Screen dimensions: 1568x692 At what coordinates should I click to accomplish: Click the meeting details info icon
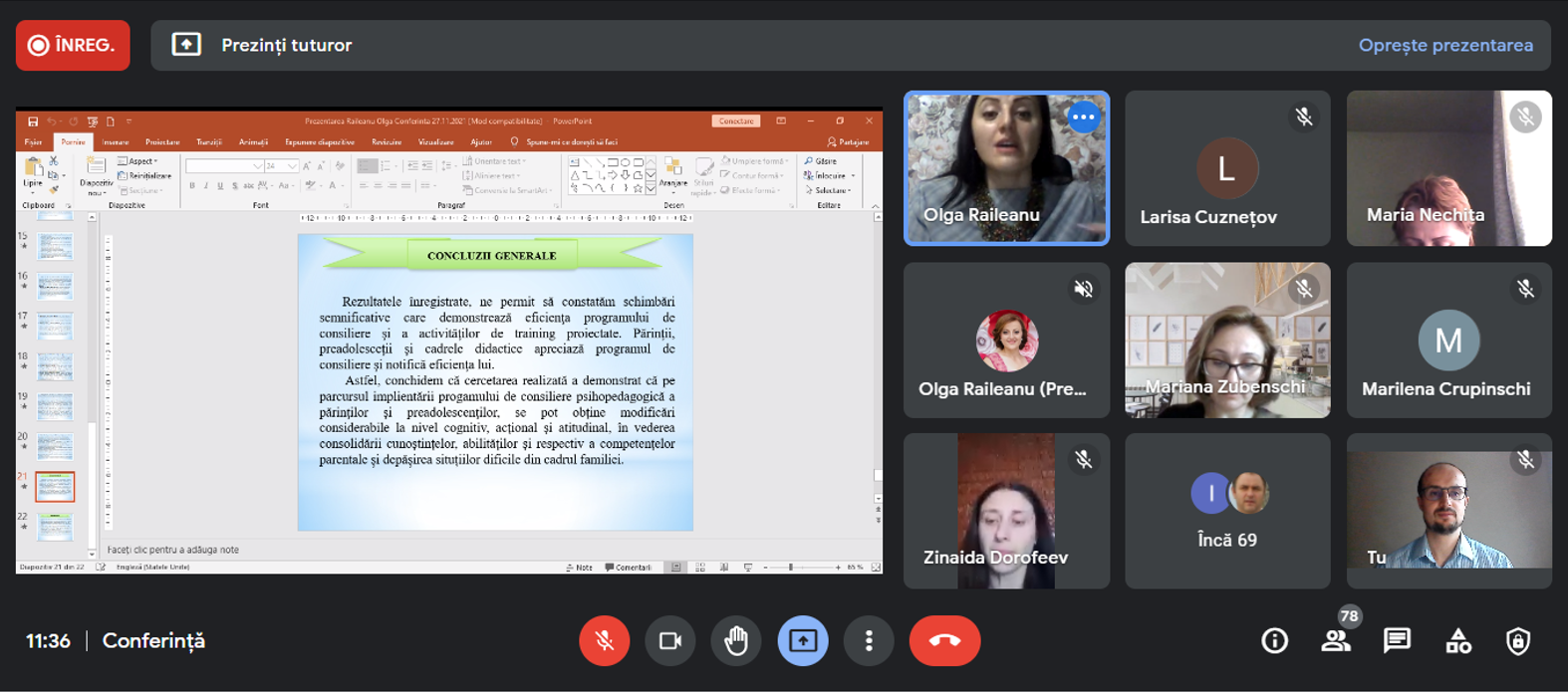[1274, 641]
